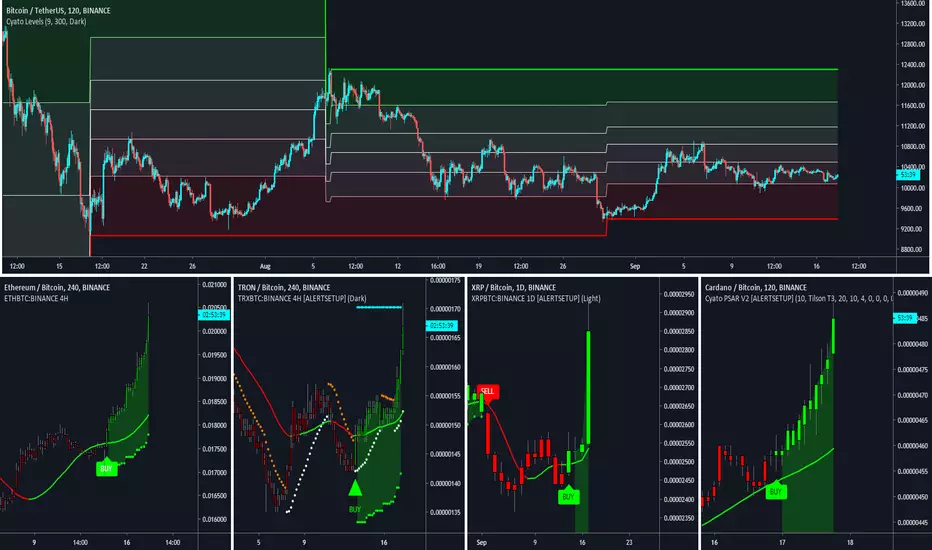Click 0.00002350 on XRP price axis
This screenshot has height=550, width=932.
point(679,518)
